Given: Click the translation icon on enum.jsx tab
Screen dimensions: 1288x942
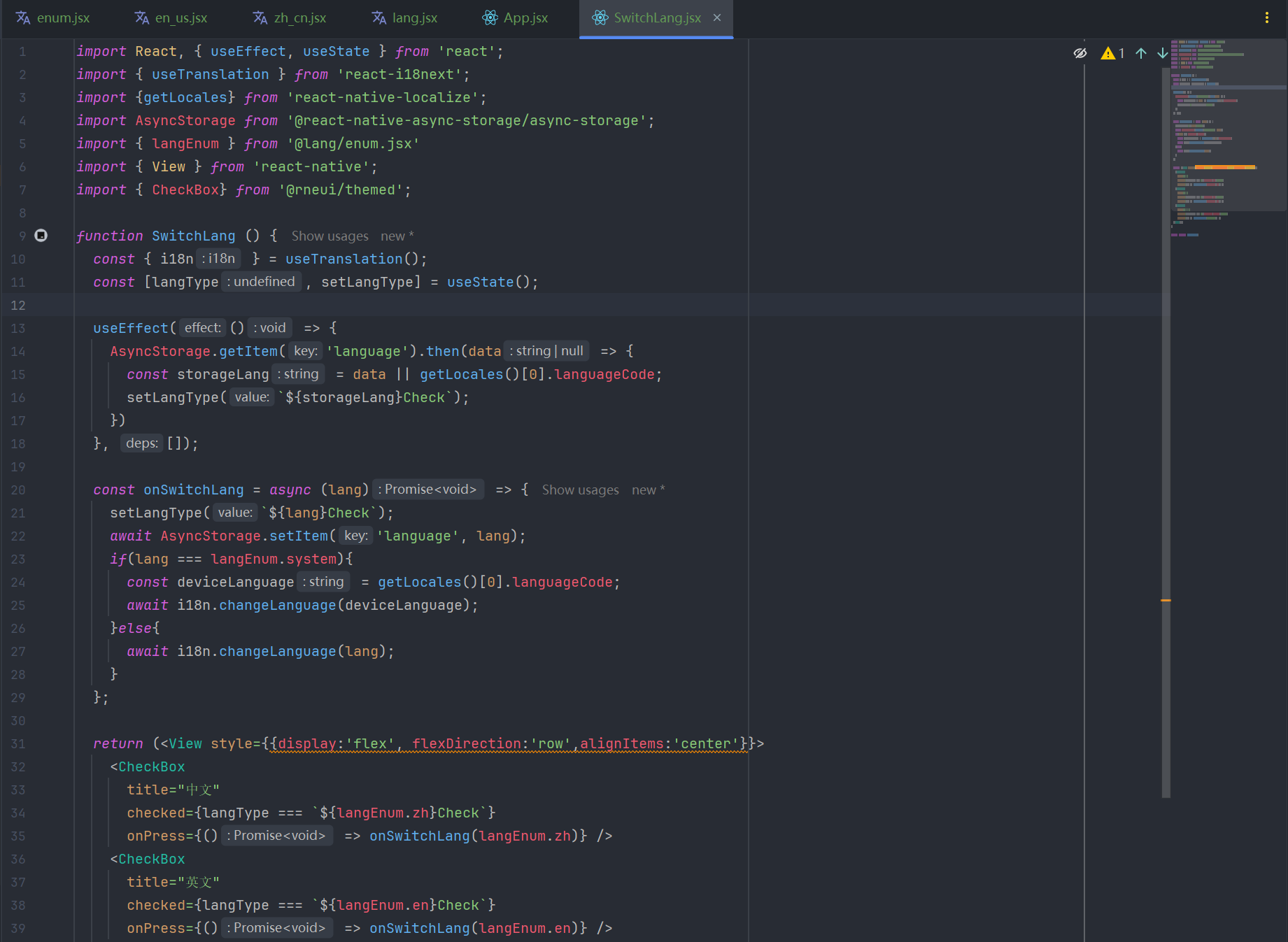Looking at the screenshot, I should (x=23, y=18).
